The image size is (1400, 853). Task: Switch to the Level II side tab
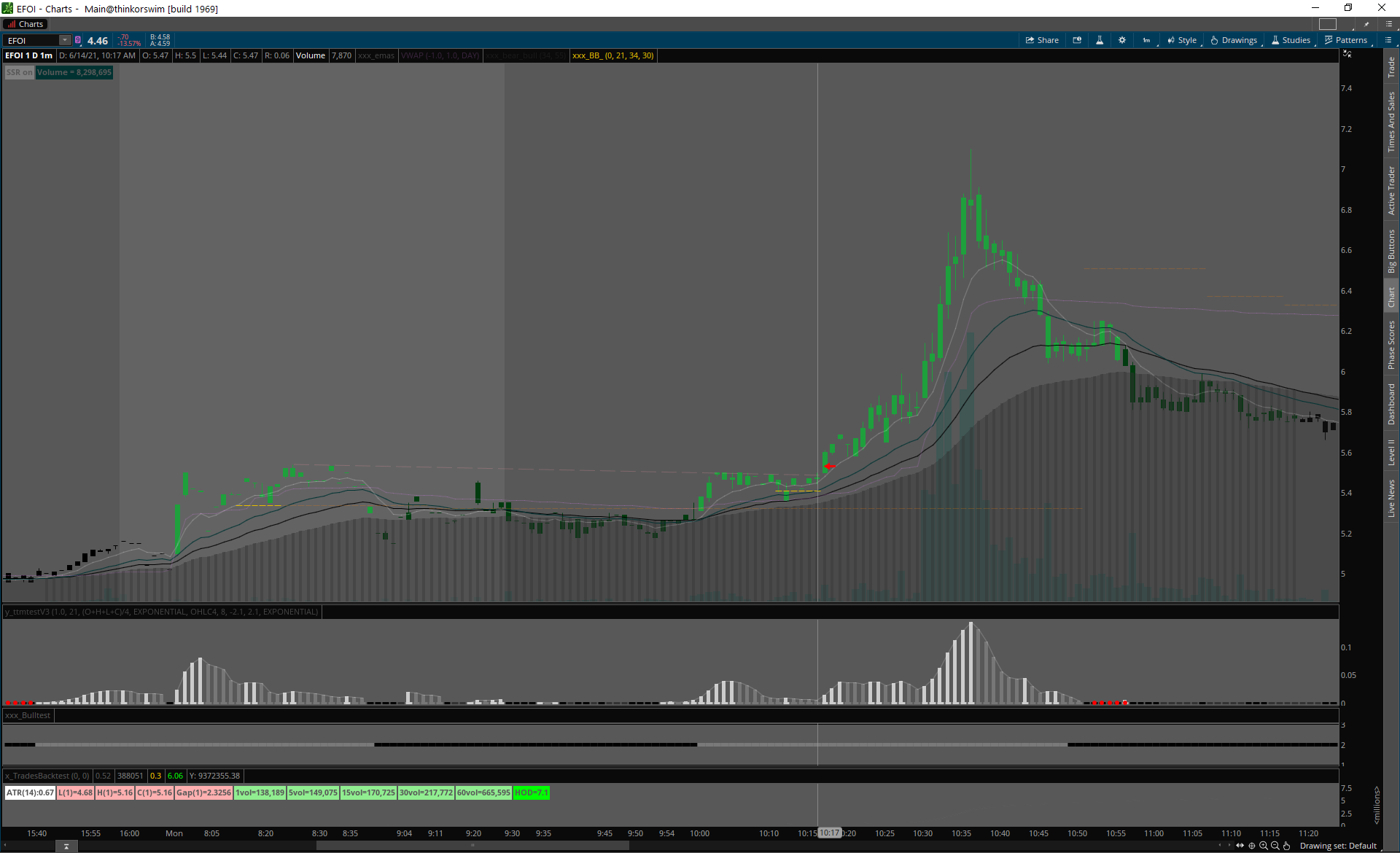[x=1391, y=452]
